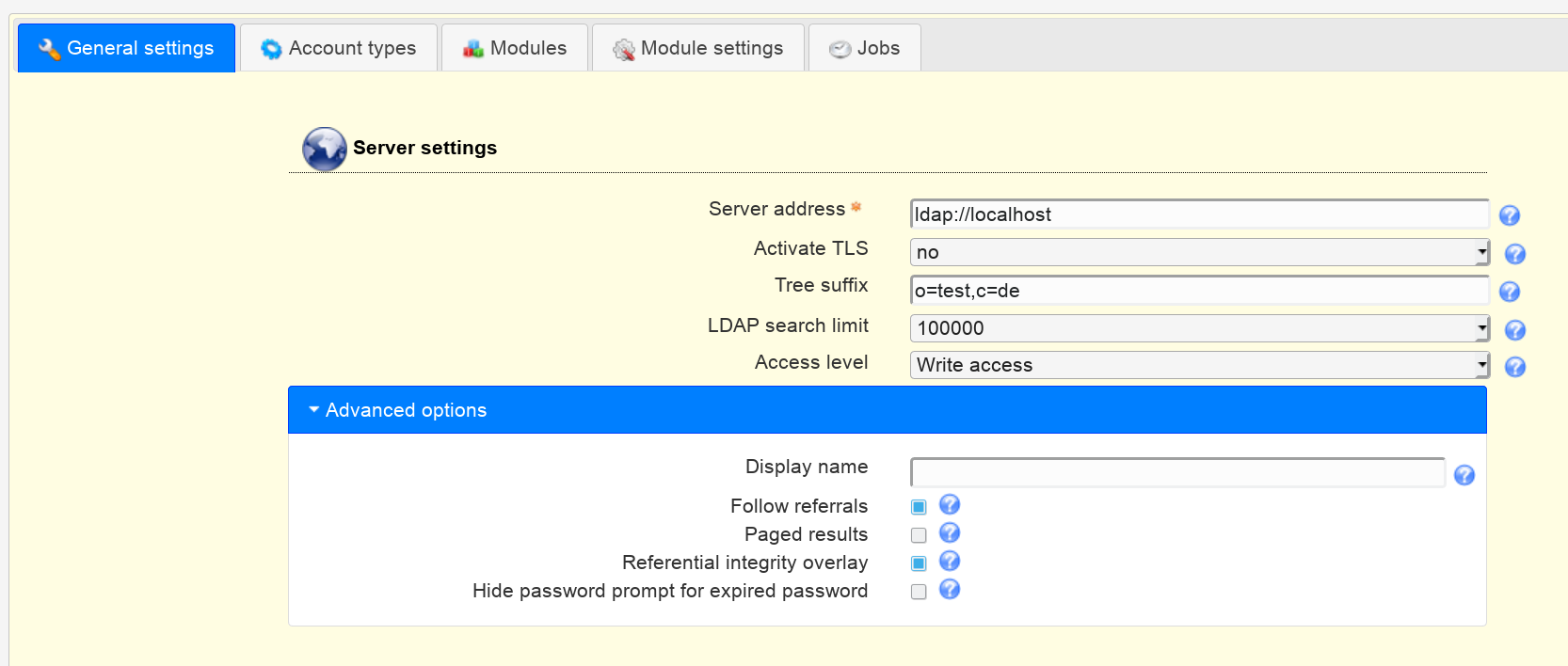Viewport: 1568px width, 666px height.
Task: Switch to the Account types tab
Action: click(x=339, y=48)
